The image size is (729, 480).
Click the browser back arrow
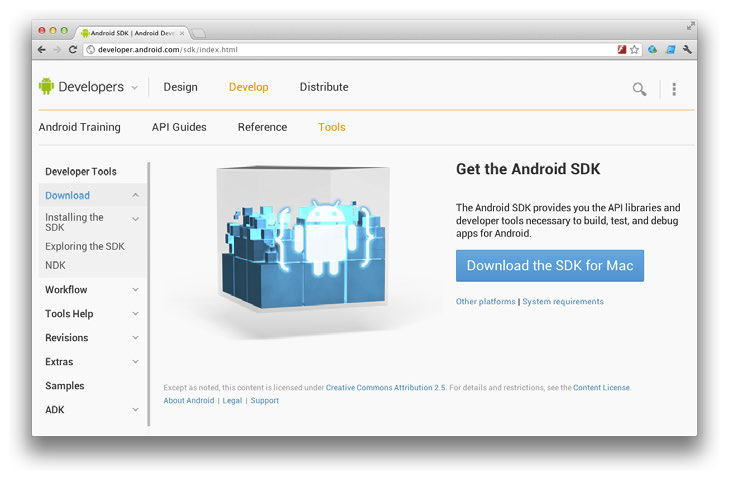click(x=42, y=49)
